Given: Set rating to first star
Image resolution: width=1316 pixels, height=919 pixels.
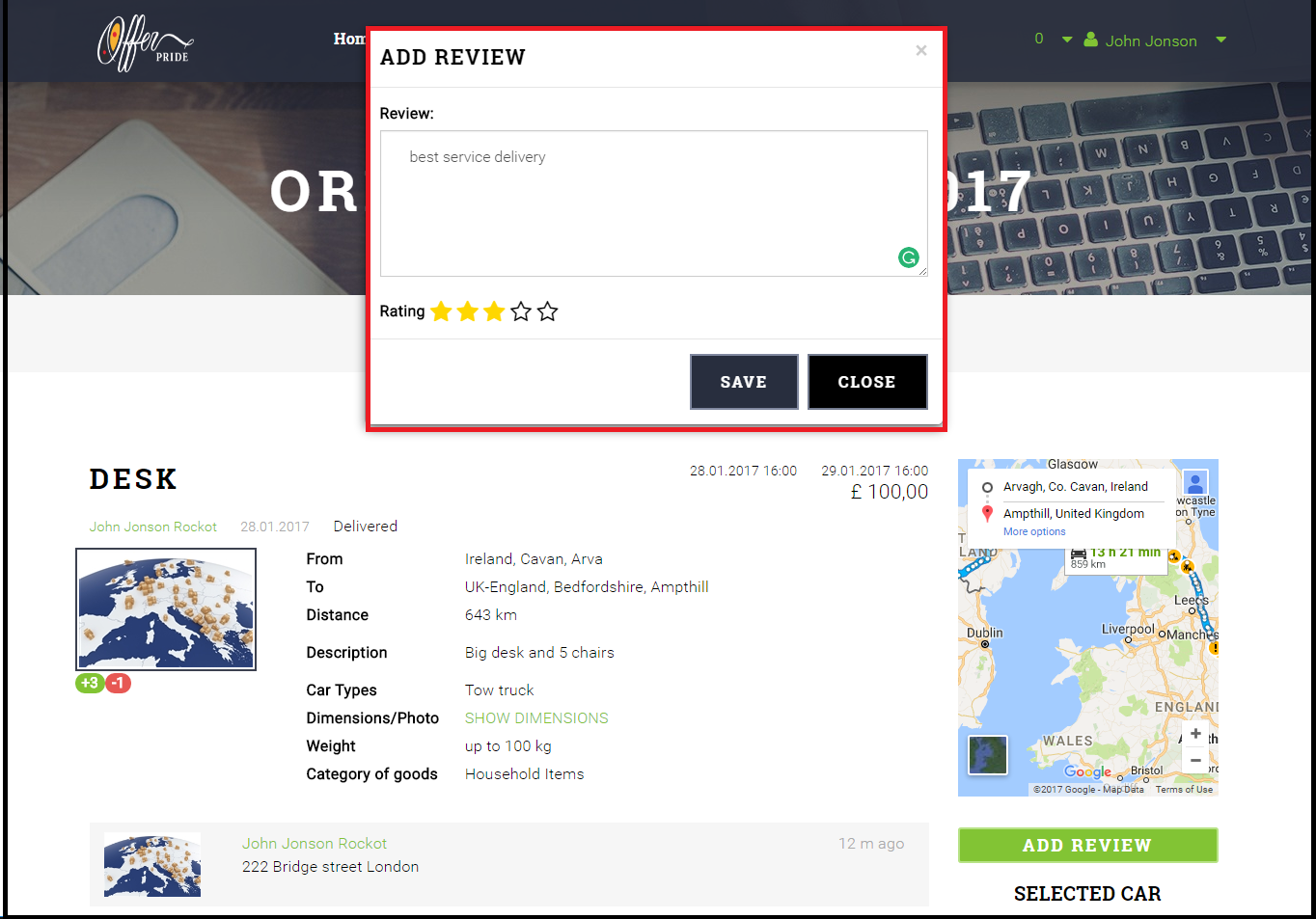Looking at the screenshot, I should click(441, 311).
